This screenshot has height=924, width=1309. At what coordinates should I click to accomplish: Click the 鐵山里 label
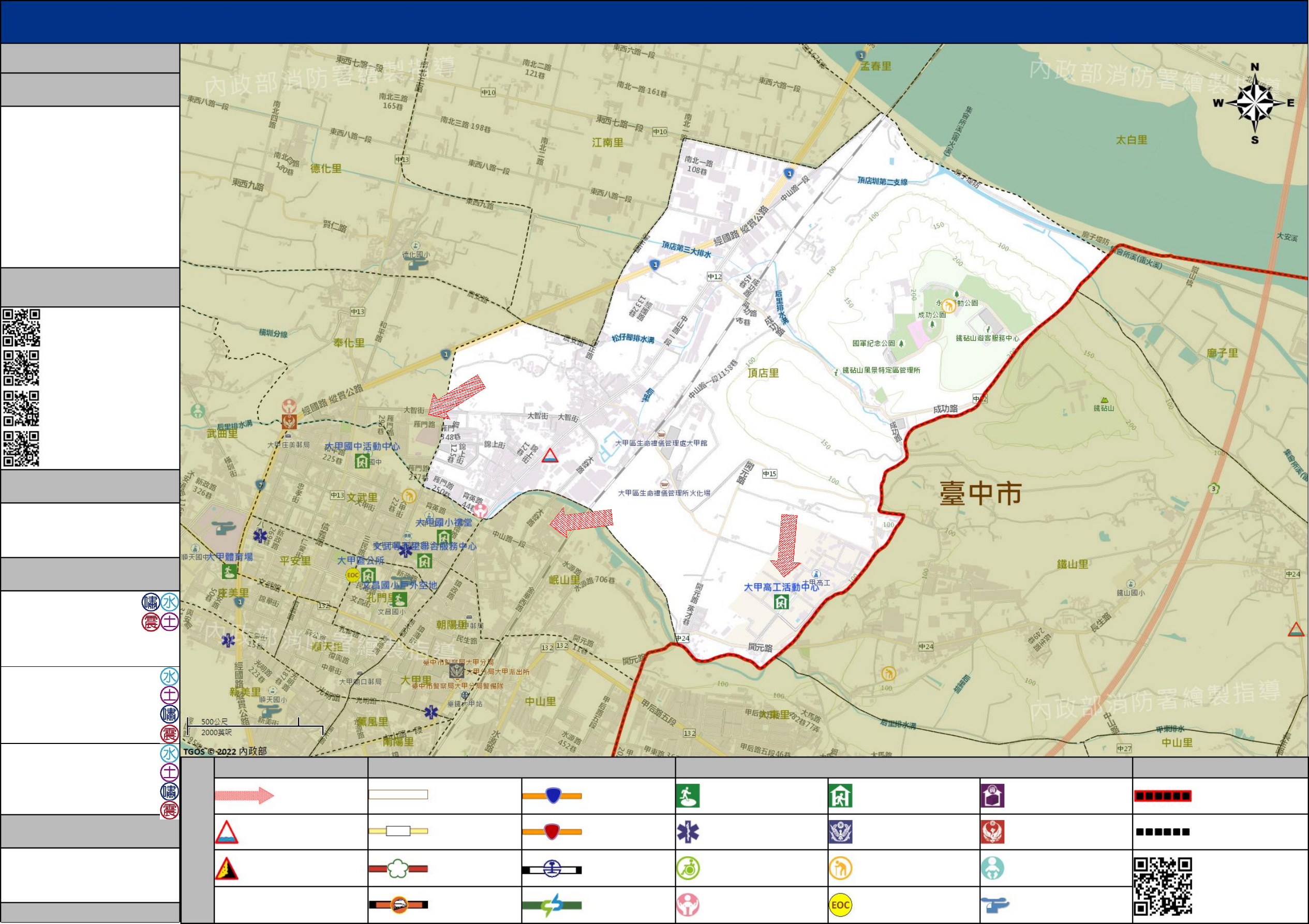[1073, 565]
